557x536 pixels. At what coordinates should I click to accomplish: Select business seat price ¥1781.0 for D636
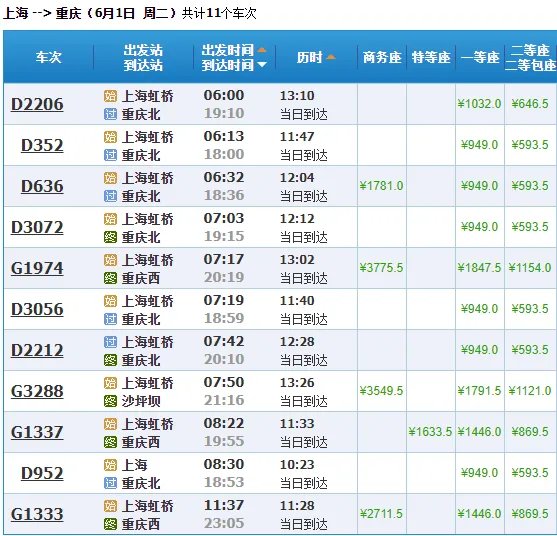[381, 186]
